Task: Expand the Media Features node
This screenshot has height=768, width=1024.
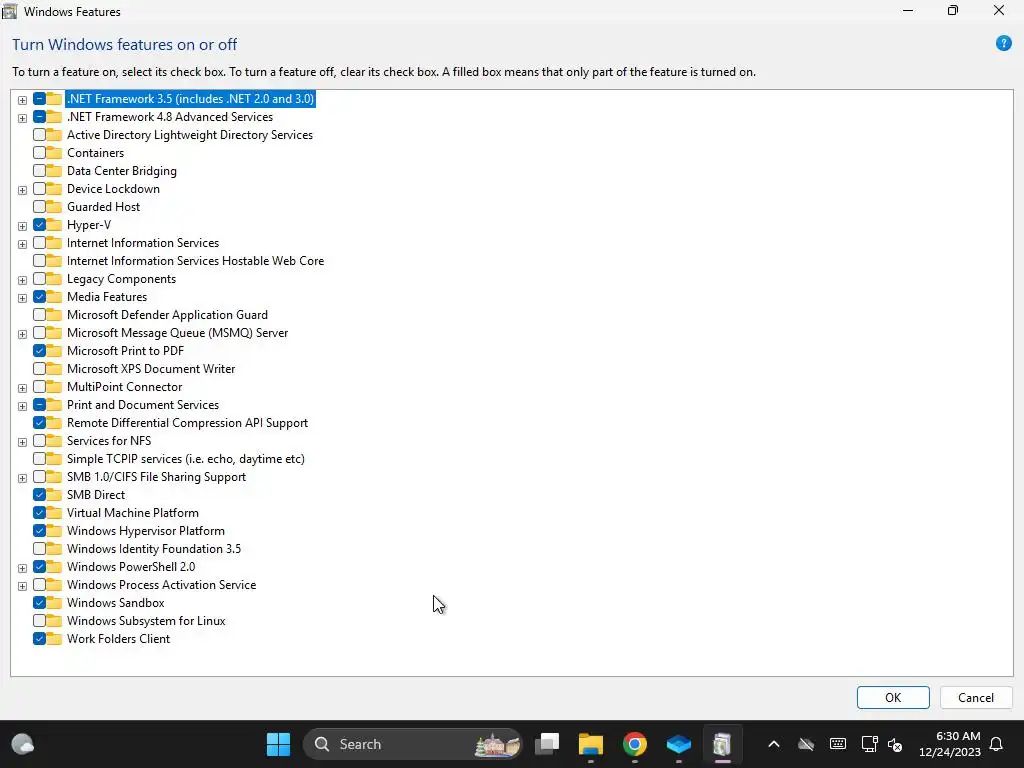Action: click(22, 298)
